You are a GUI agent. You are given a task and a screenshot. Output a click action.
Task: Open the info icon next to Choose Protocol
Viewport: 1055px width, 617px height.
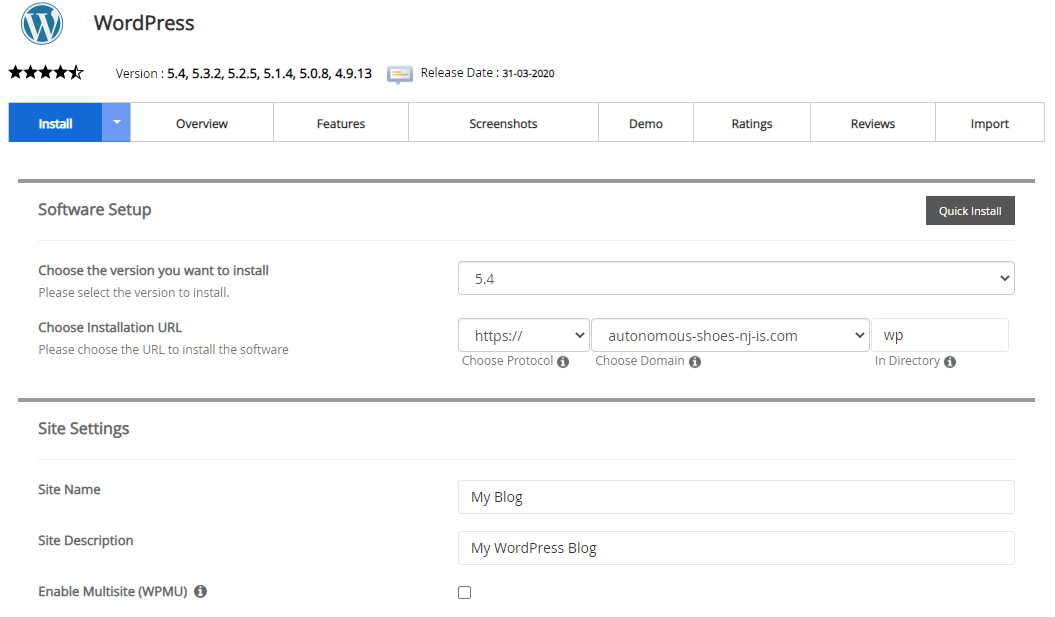pyautogui.click(x=563, y=362)
